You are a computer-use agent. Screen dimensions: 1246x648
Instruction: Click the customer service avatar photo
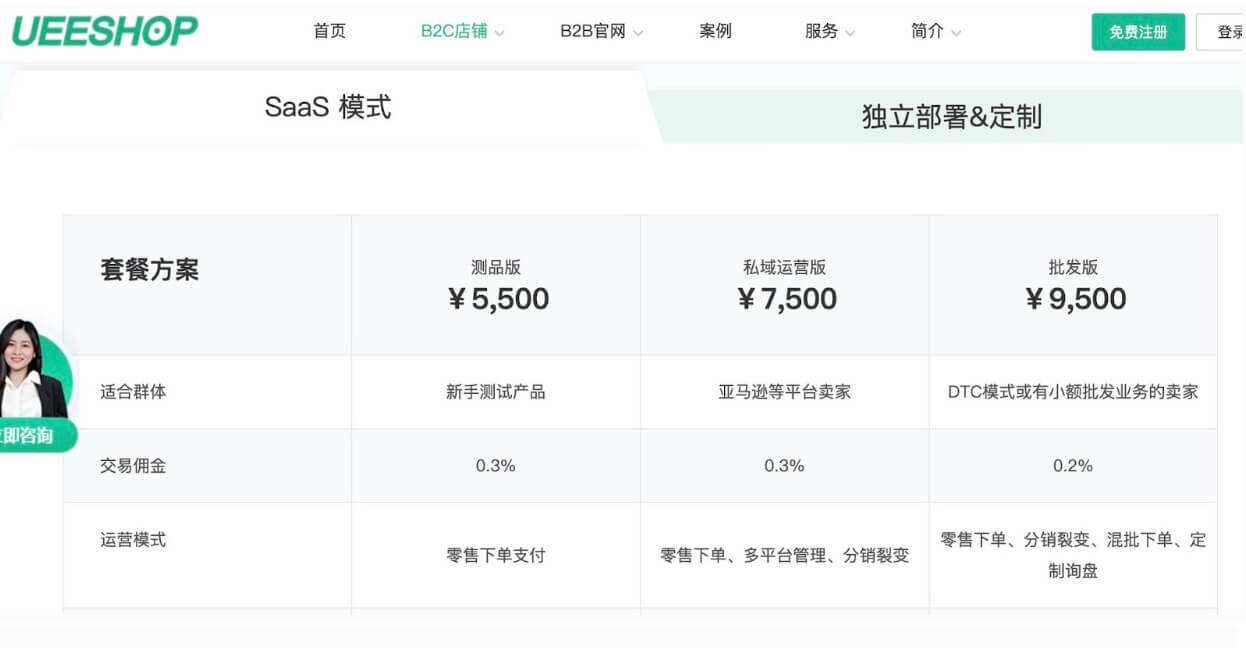click(30, 372)
